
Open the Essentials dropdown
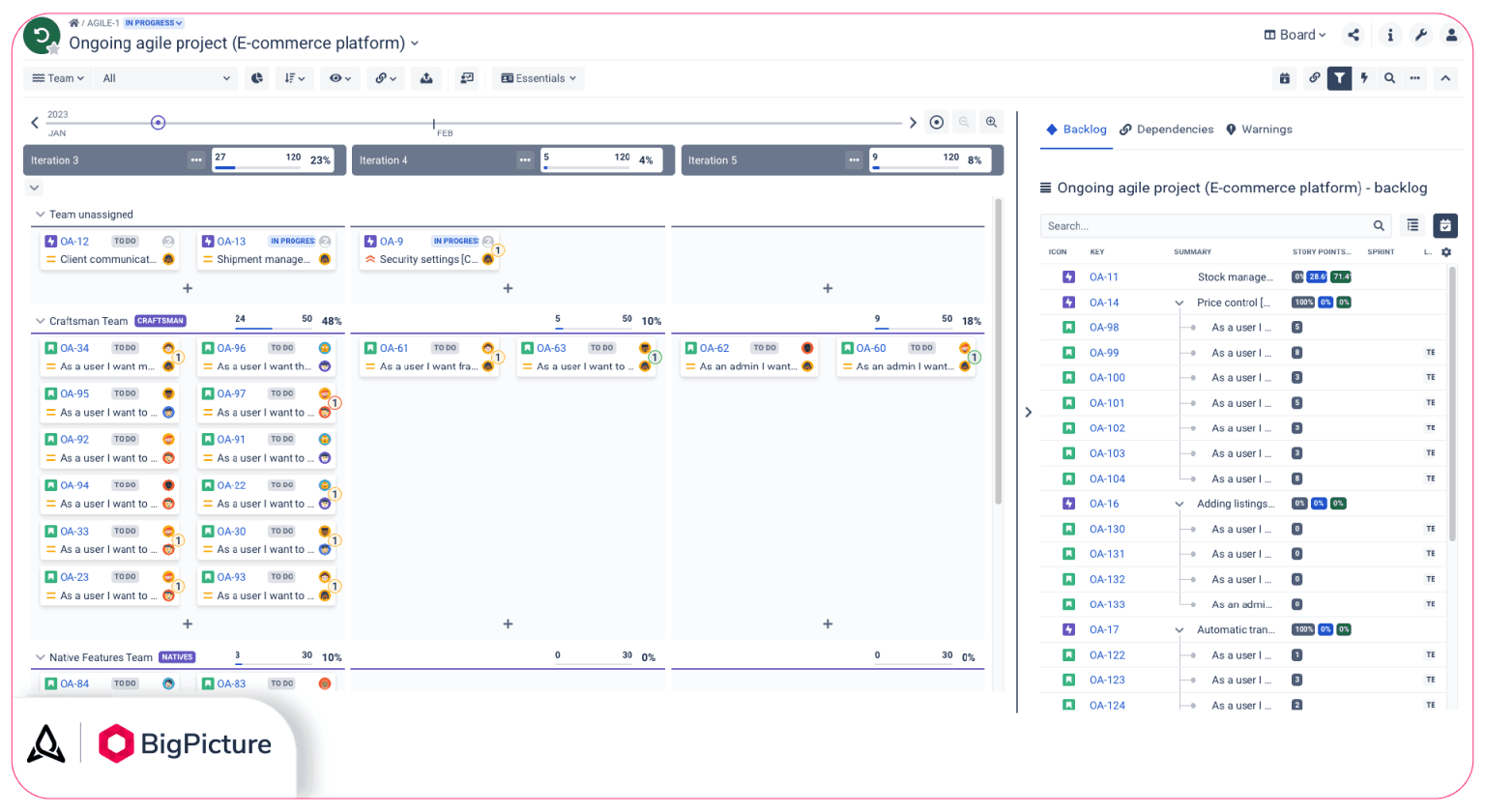pos(539,78)
